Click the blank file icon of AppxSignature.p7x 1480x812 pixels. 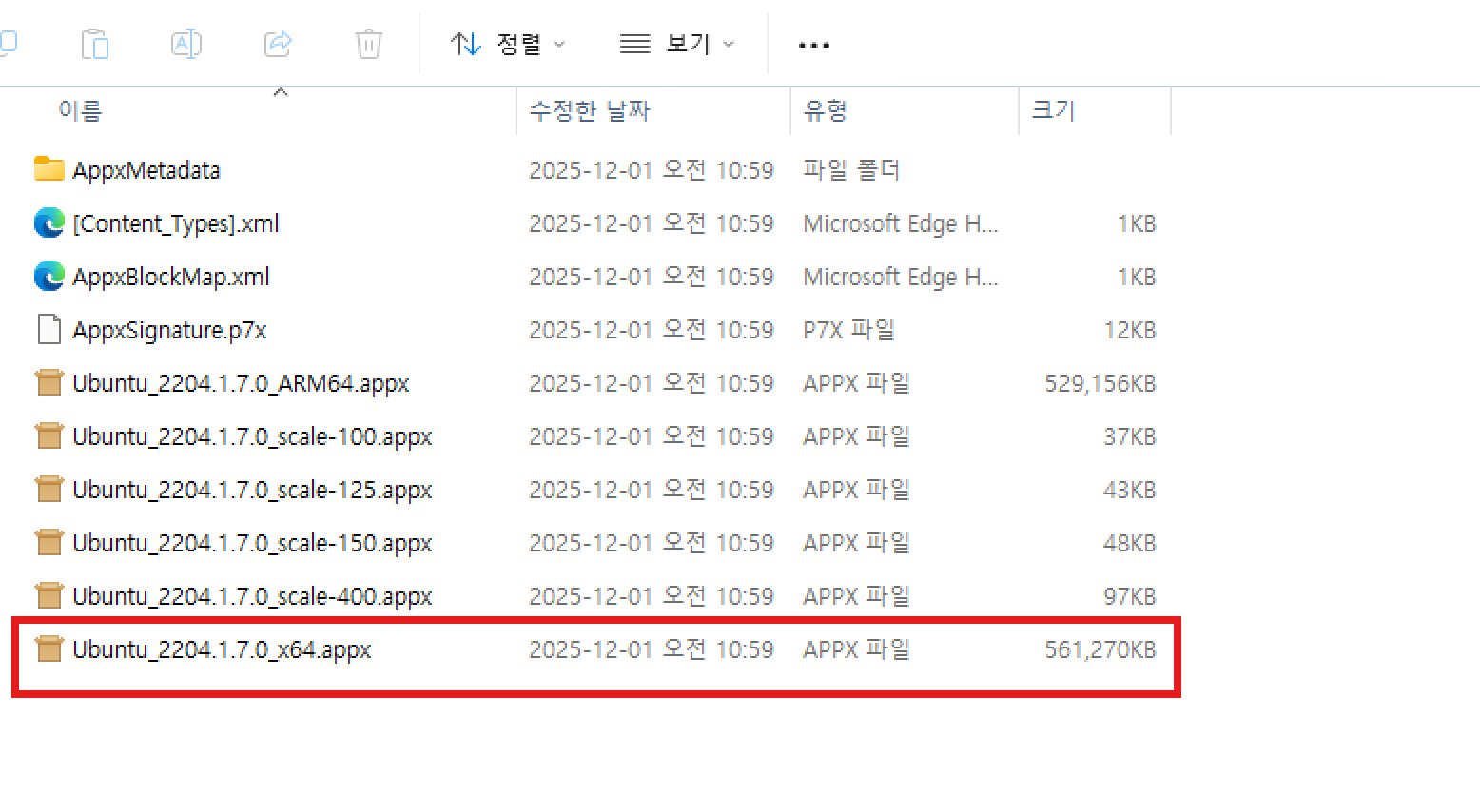pos(49,330)
